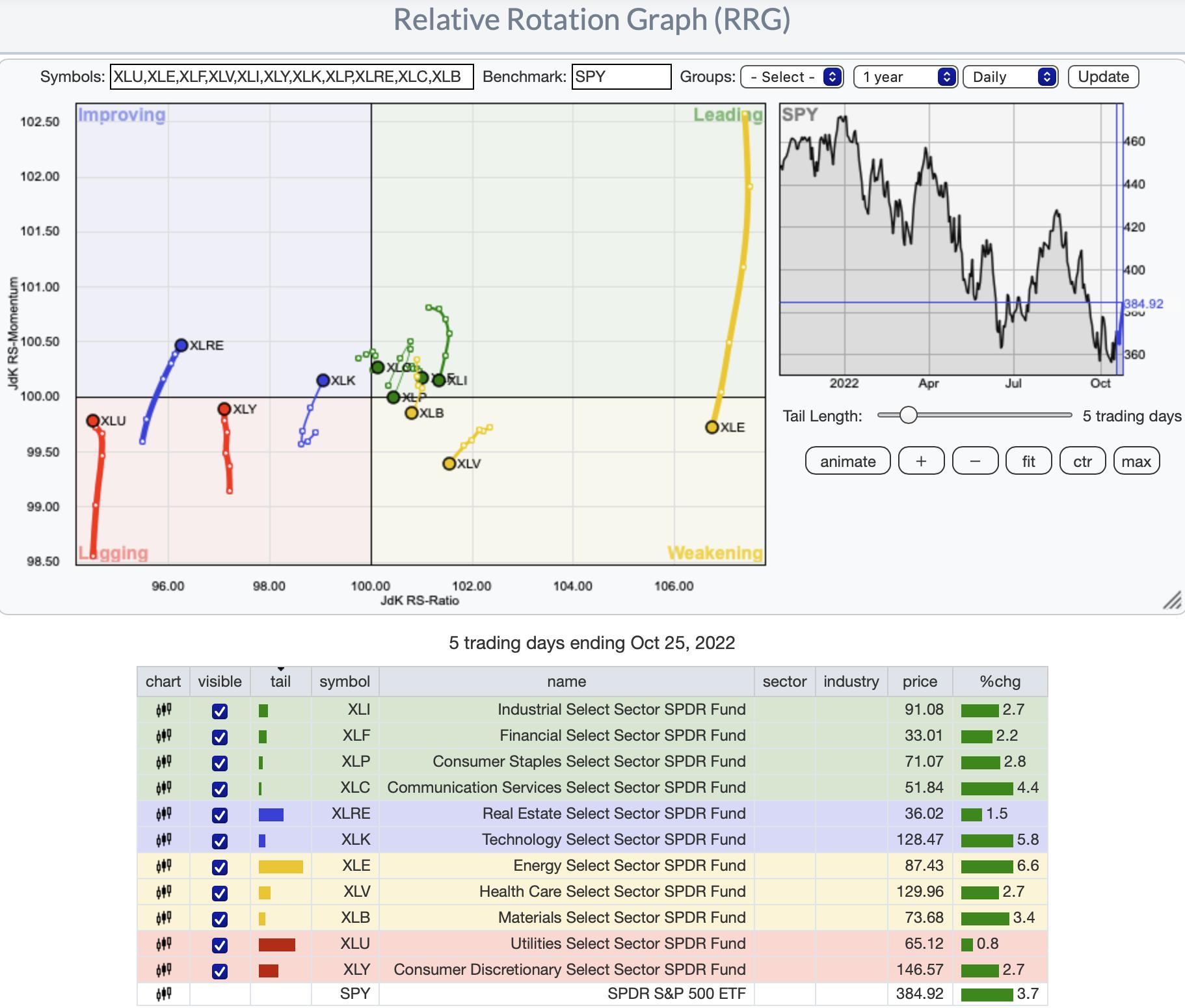The image size is (1185, 1008).
Task: Open the Groups select dropdown
Action: [792, 77]
